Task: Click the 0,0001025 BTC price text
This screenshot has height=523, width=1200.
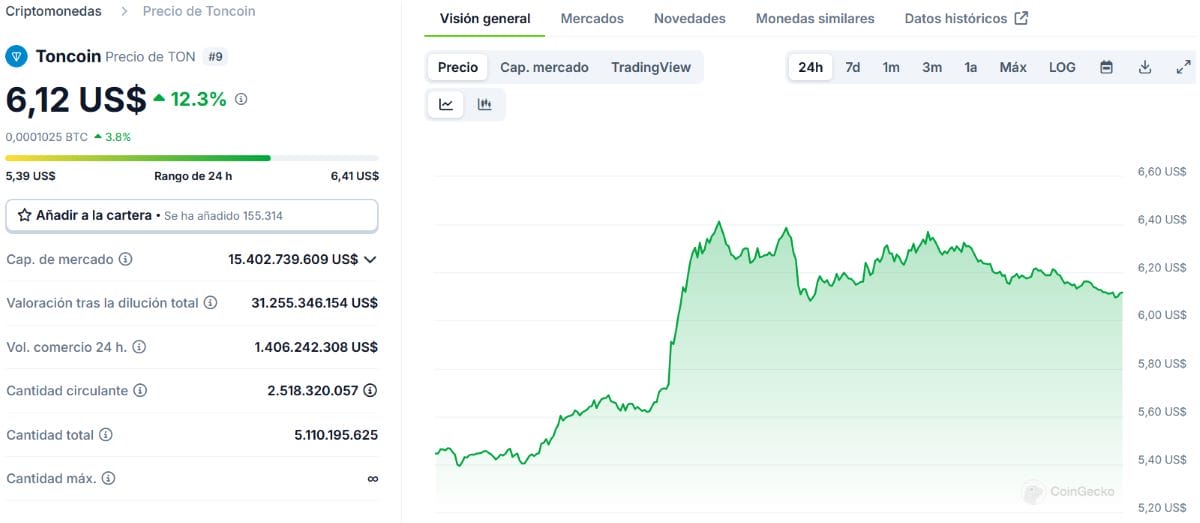Action: [x=46, y=137]
